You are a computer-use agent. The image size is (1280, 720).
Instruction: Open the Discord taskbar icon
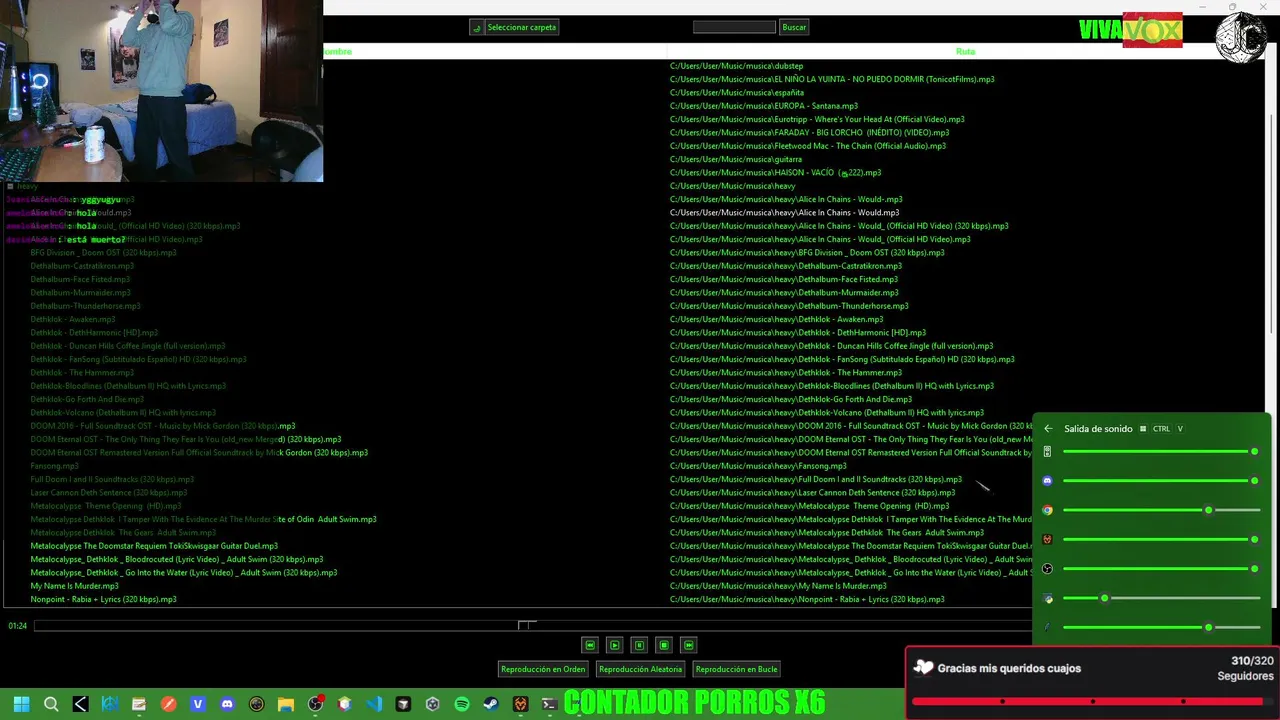click(227, 704)
